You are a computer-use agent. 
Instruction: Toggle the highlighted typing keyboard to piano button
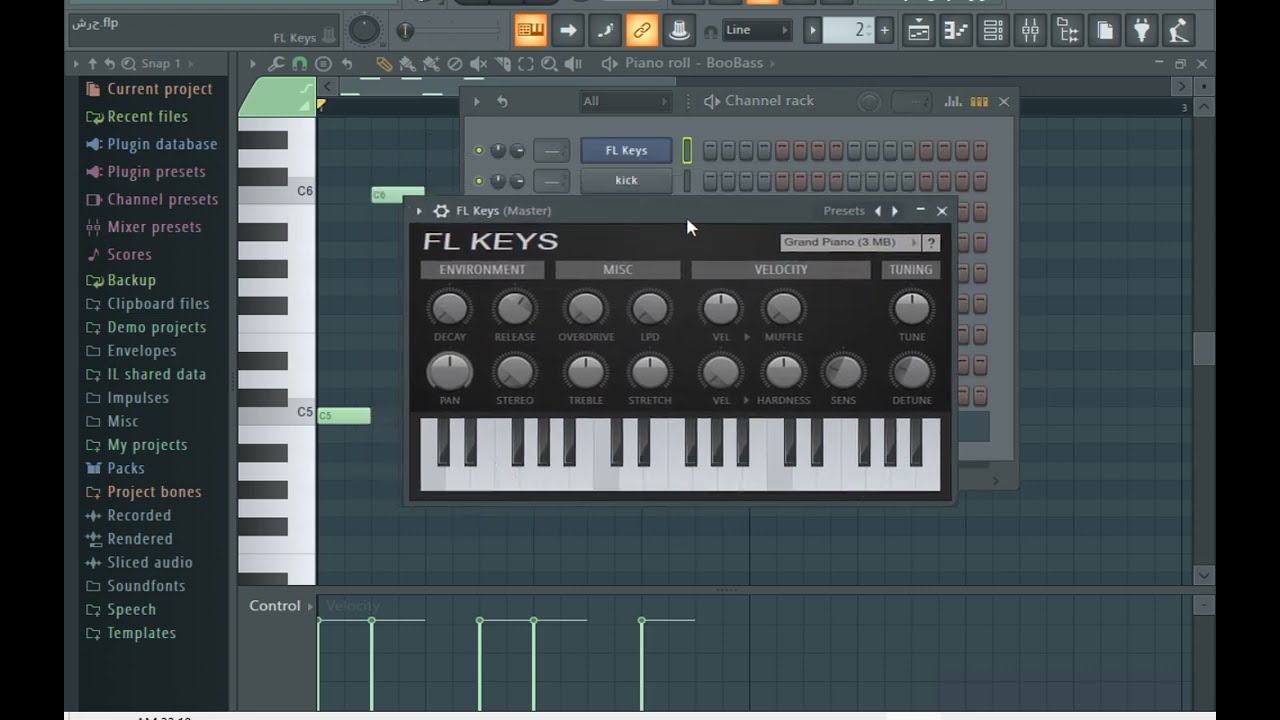531,30
